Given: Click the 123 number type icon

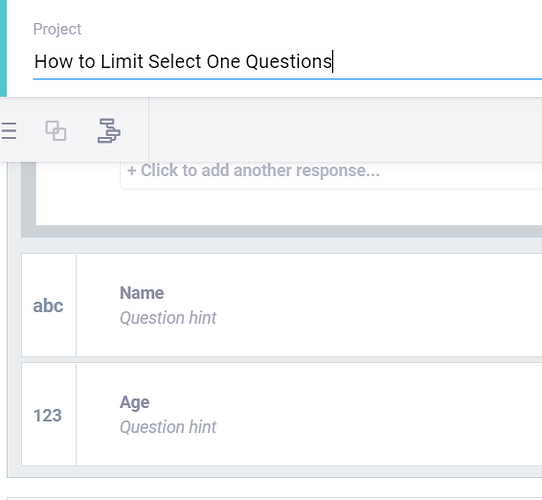Looking at the screenshot, I should coord(48,415).
